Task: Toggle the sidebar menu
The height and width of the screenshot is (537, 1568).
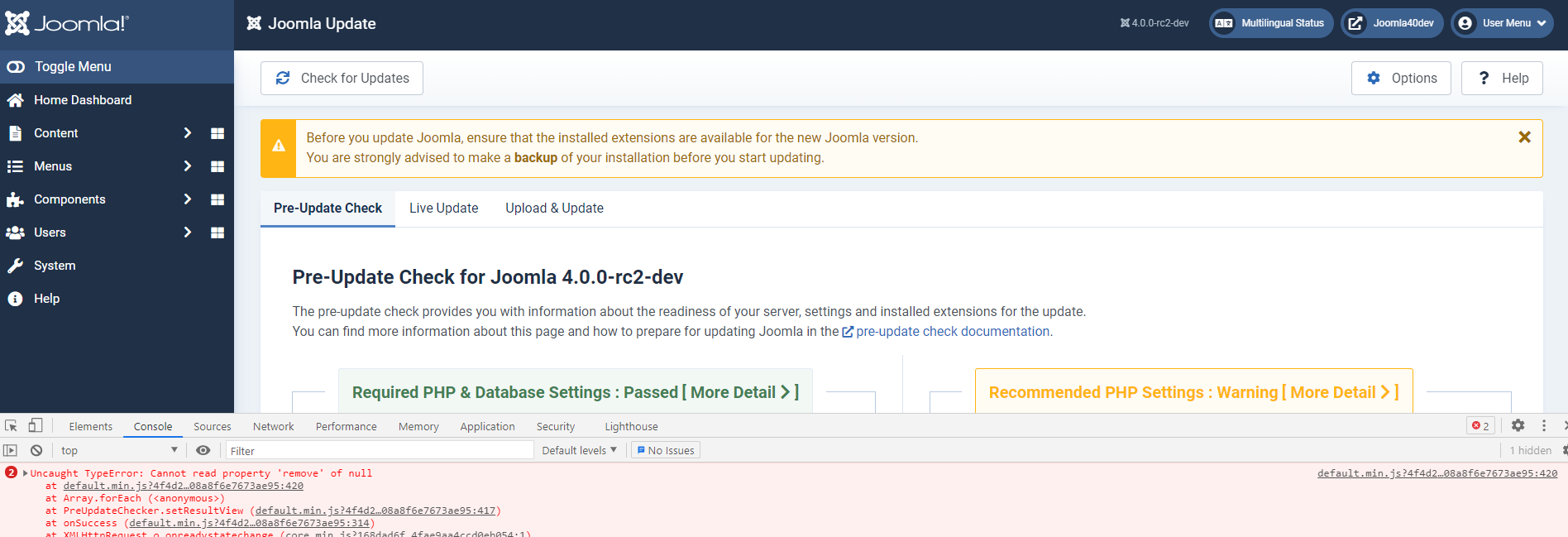Action: pyautogui.click(x=117, y=66)
